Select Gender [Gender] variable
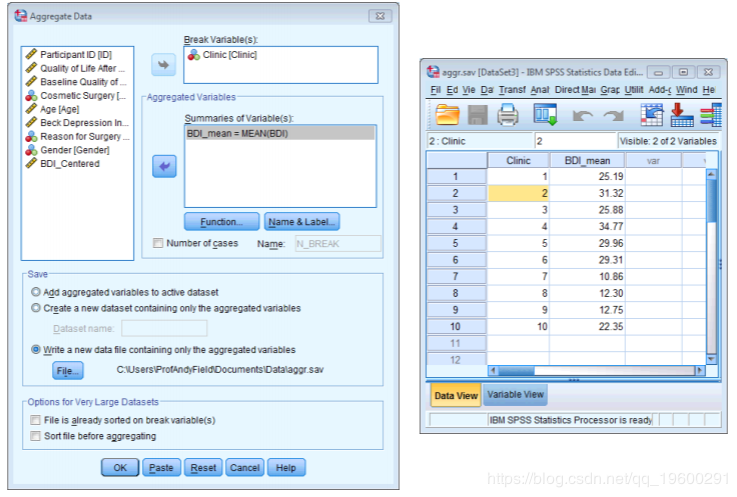 click(68, 150)
